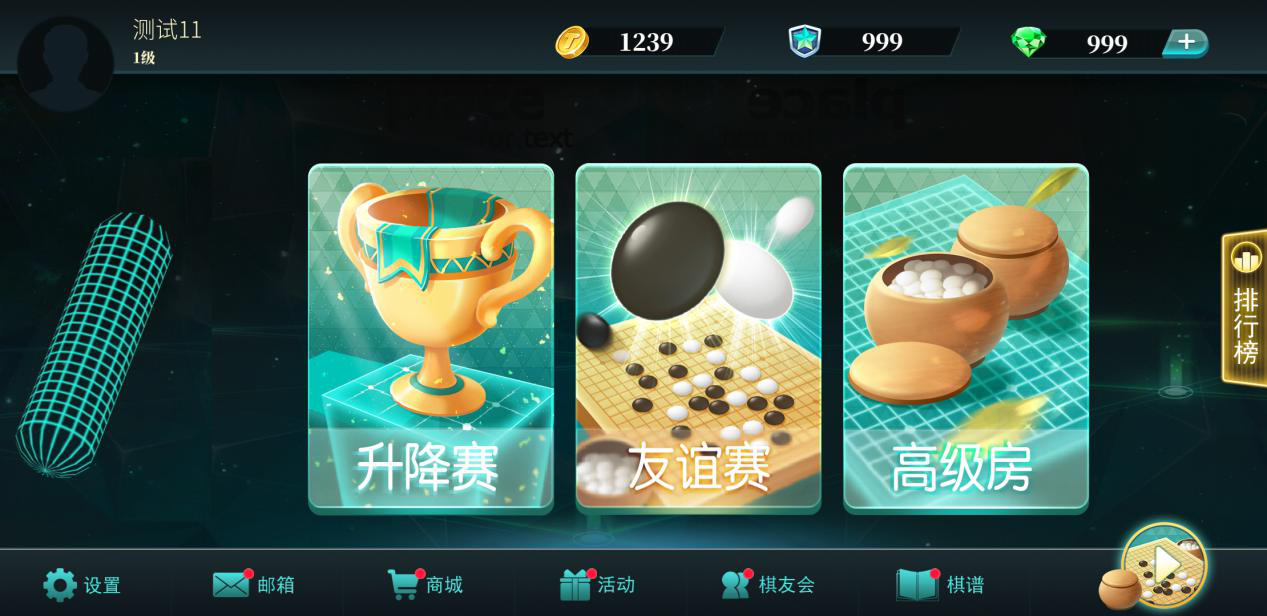The height and width of the screenshot is (616, 1267).
Task: Click the 1239 gold coin balance
Action: pyautogui.click(x=646, y=42)
